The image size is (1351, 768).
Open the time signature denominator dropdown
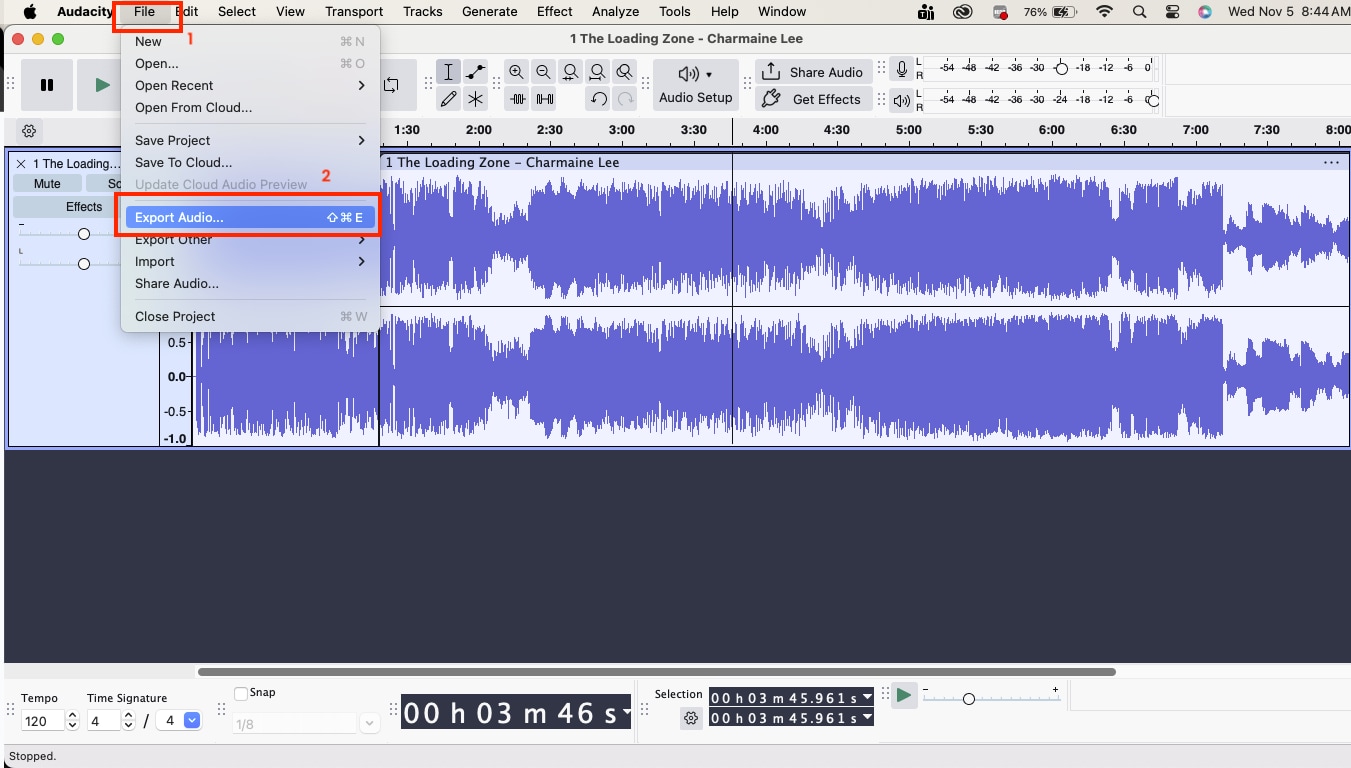click(x=190, y=720)
